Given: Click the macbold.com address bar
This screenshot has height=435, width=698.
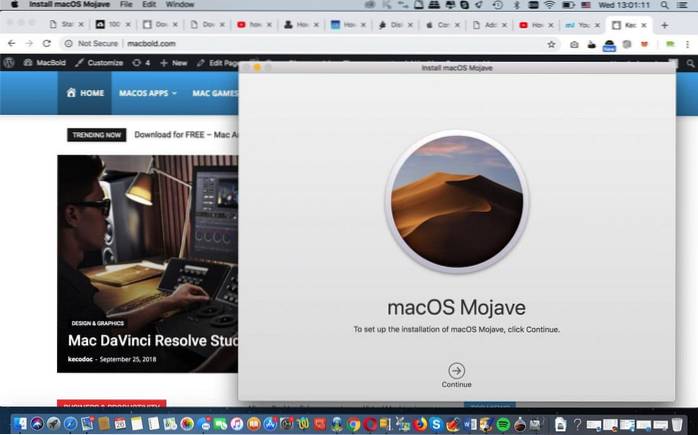Looking at the screenshot, I should (x=300, y=44).
